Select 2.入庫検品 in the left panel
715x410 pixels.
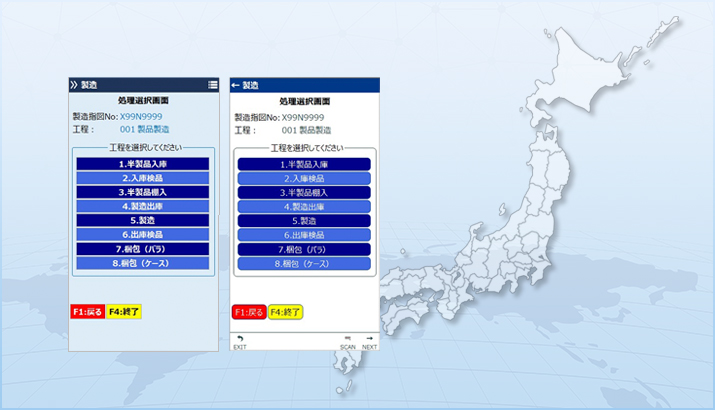pos(143,177)
